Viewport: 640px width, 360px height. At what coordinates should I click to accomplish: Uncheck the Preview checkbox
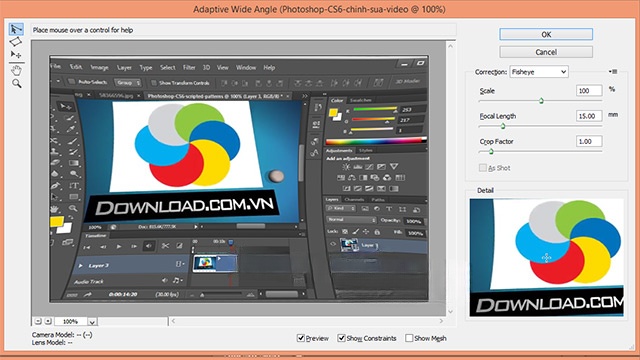301,338
